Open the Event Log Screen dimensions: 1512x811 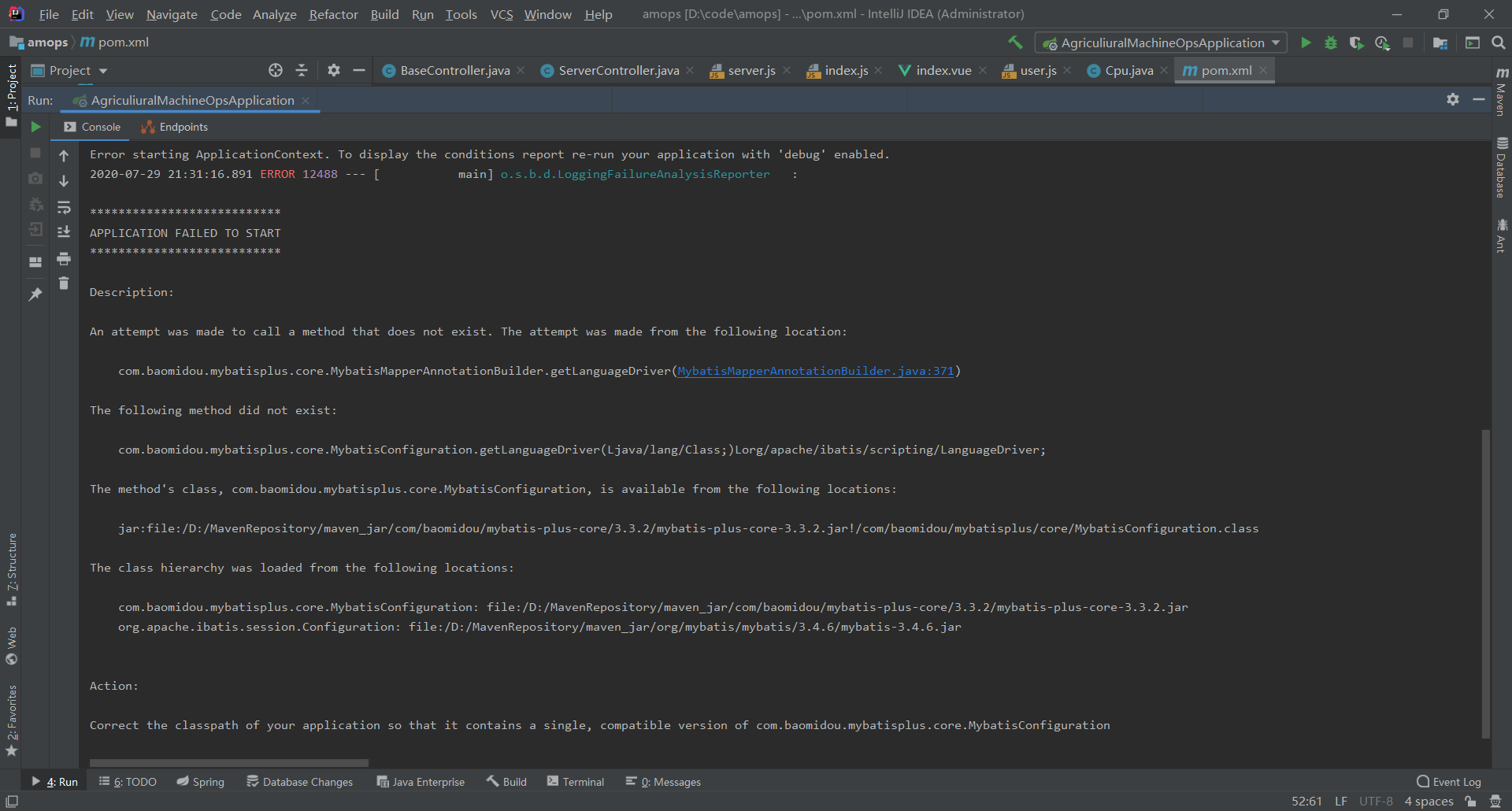pyautogui.click(x=1449, y=782)
